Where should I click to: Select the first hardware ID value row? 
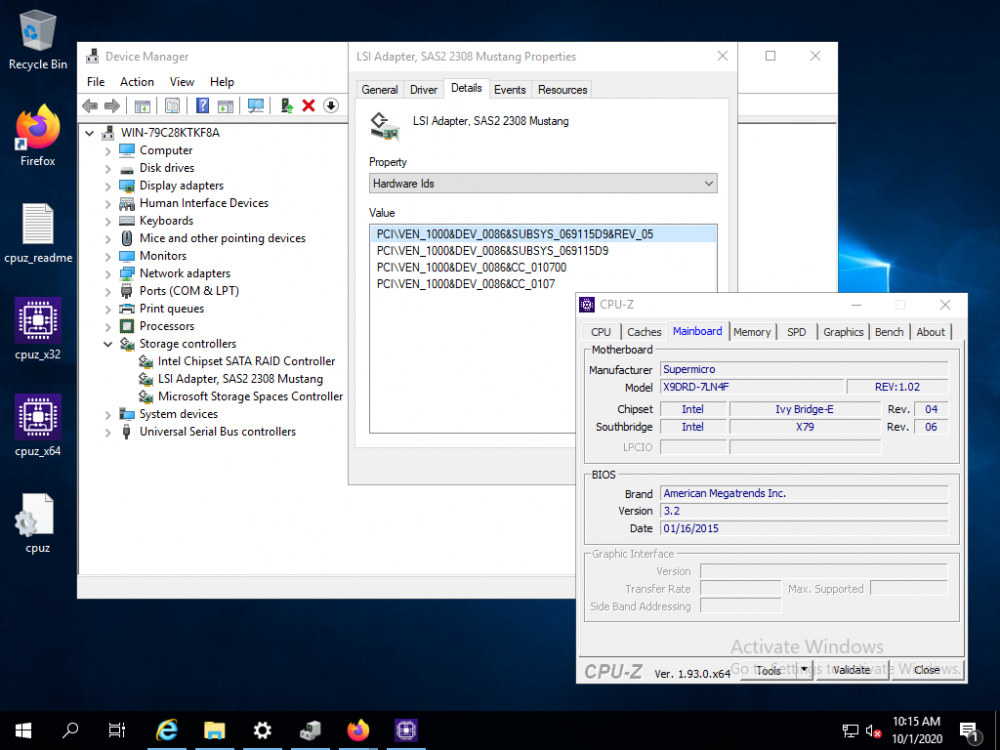pos(543,234)
